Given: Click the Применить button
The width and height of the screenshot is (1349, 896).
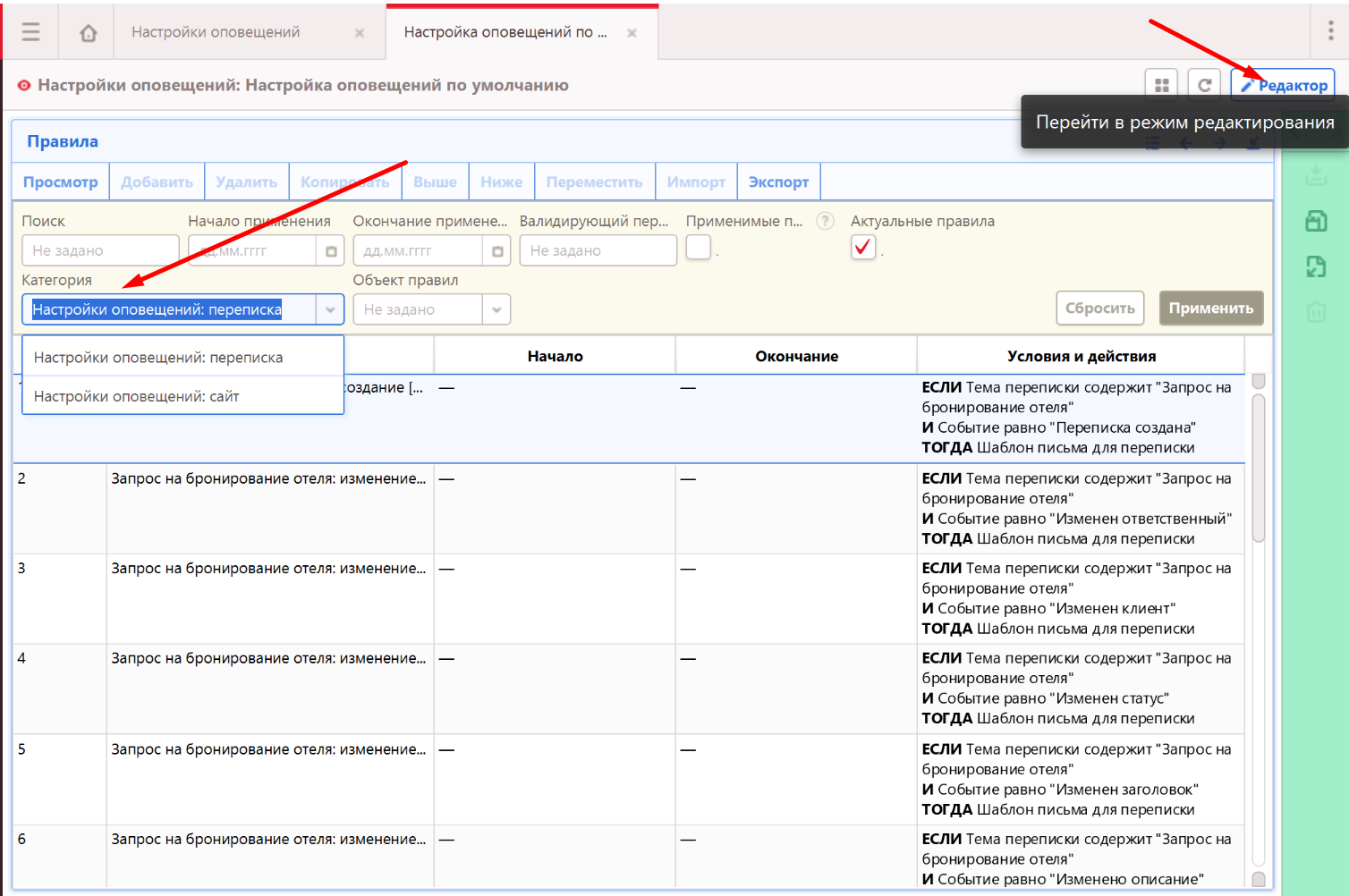Looking at the screenshot, I should (1210, 309).
